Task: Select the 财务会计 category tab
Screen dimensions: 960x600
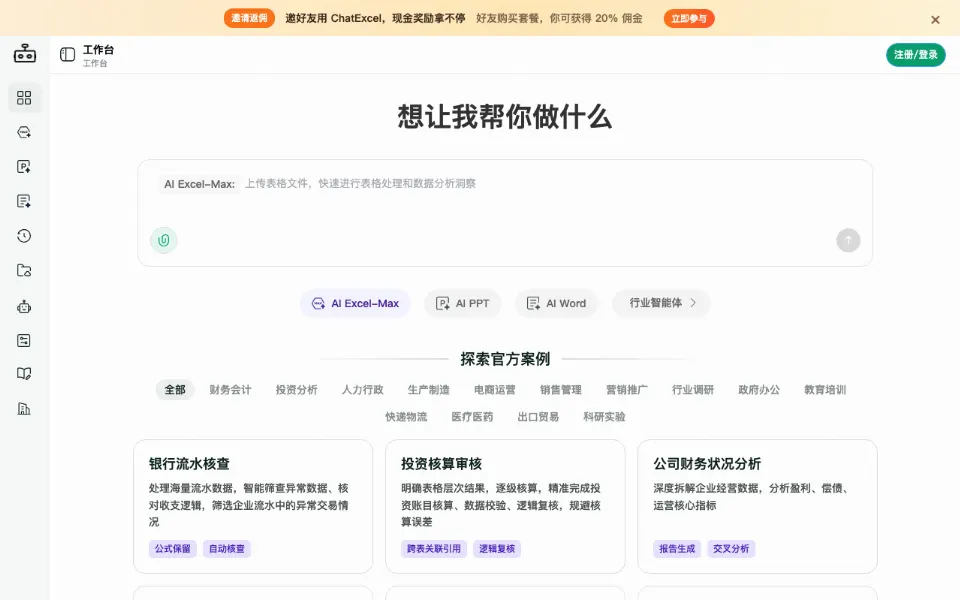Action: point(230,389)
